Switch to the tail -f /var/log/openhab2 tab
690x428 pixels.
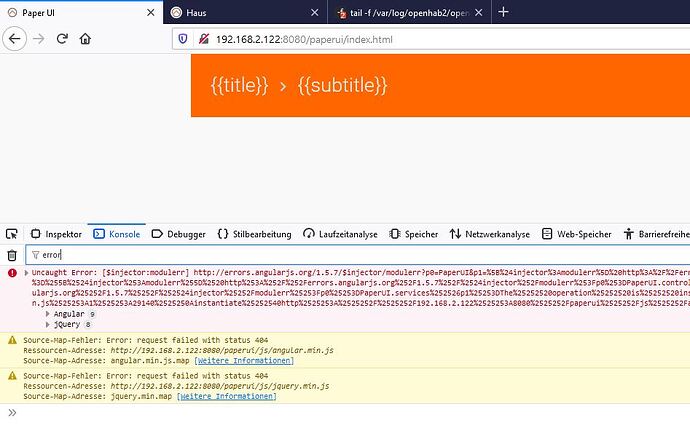(409, 12)
